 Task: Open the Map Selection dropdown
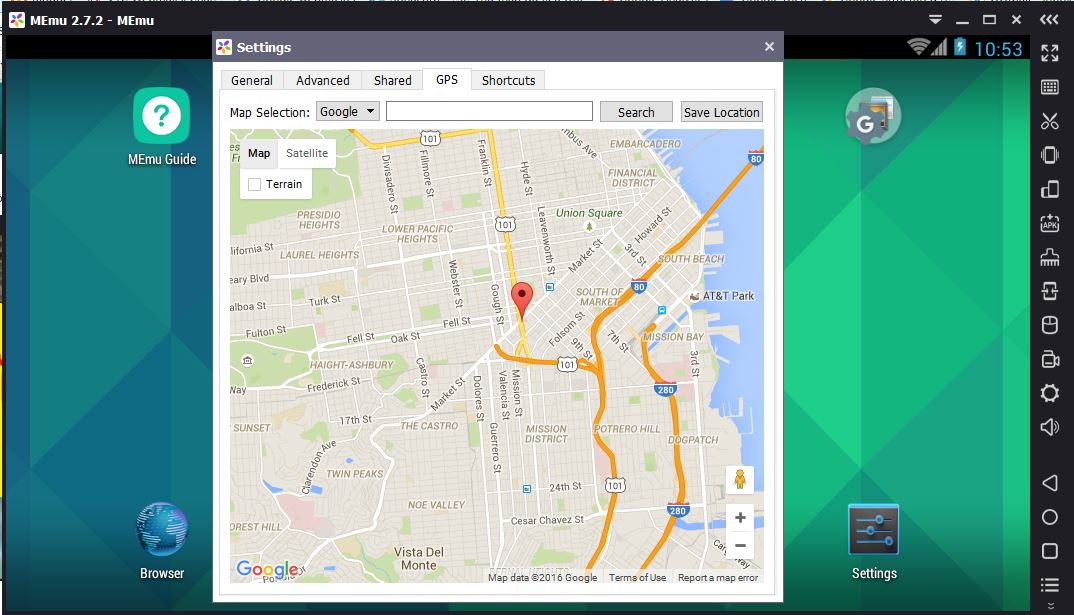(x=347, y=112)
